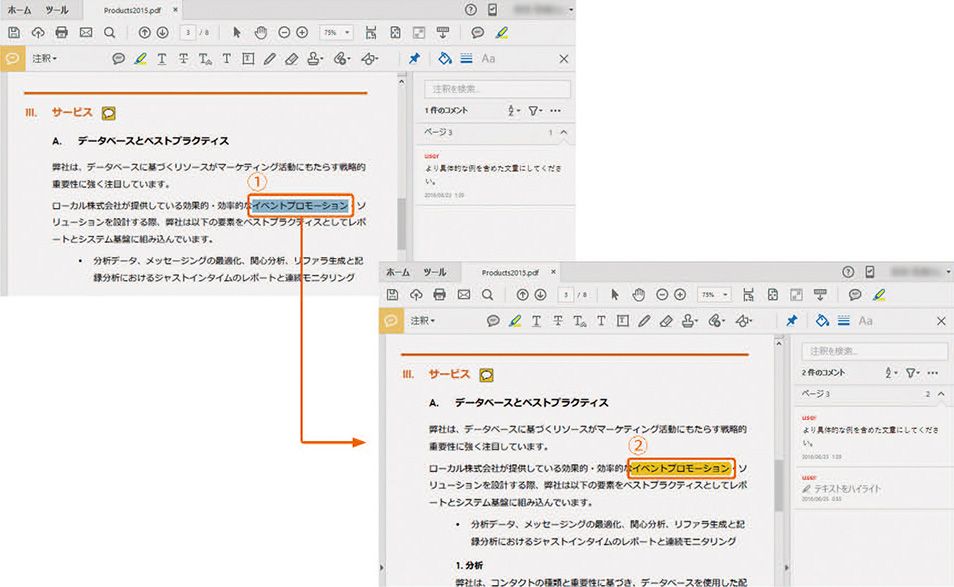Pick the Strikethrough text tool in top-left window
The height and width of the screenshot is (587, 954).
(x=183, y=58)
